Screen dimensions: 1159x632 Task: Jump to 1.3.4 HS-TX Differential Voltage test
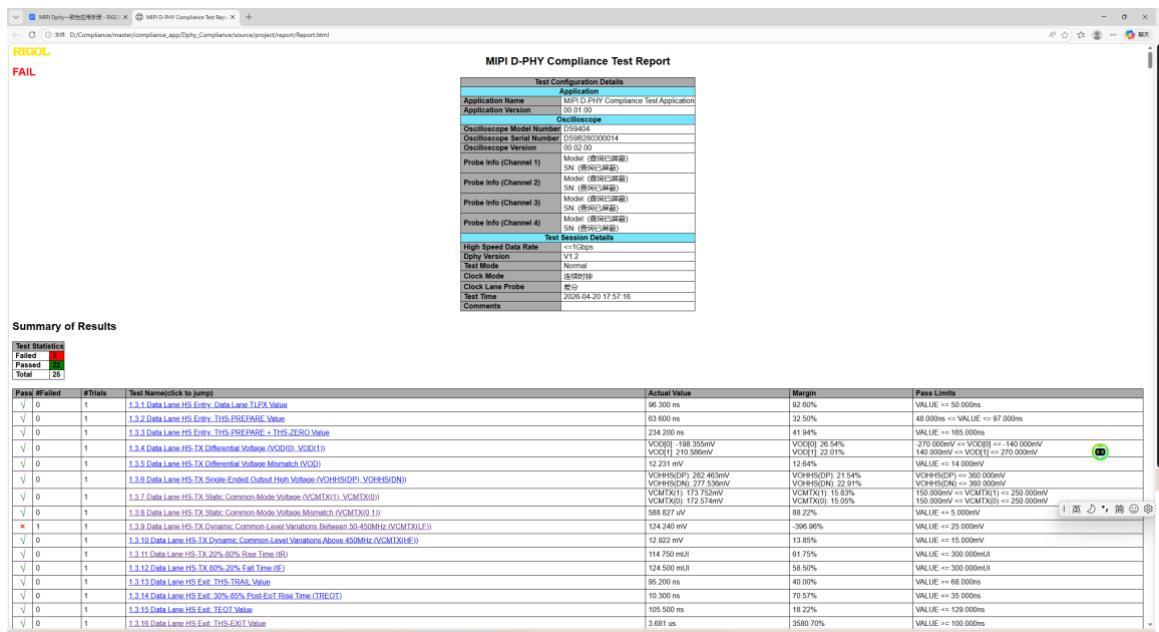pyautogui.click(x=227, y=449)
